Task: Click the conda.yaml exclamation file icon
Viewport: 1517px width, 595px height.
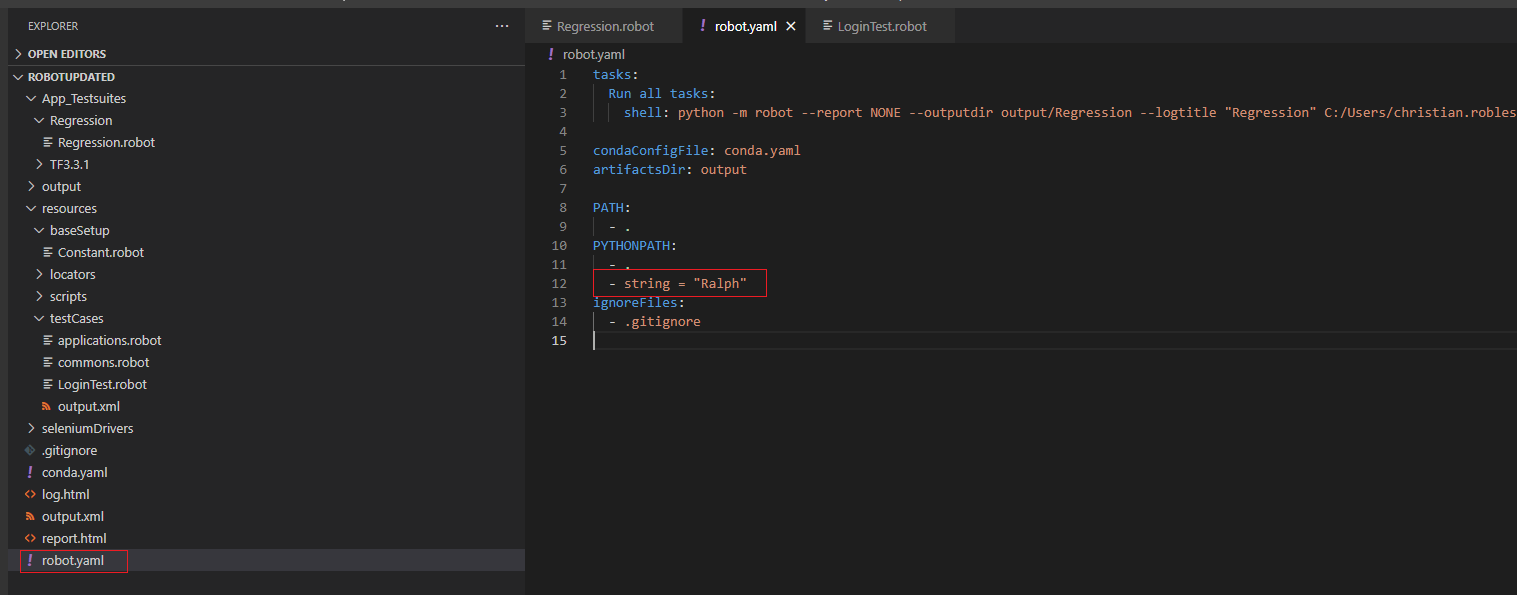Action: click(x=30, y=472)
